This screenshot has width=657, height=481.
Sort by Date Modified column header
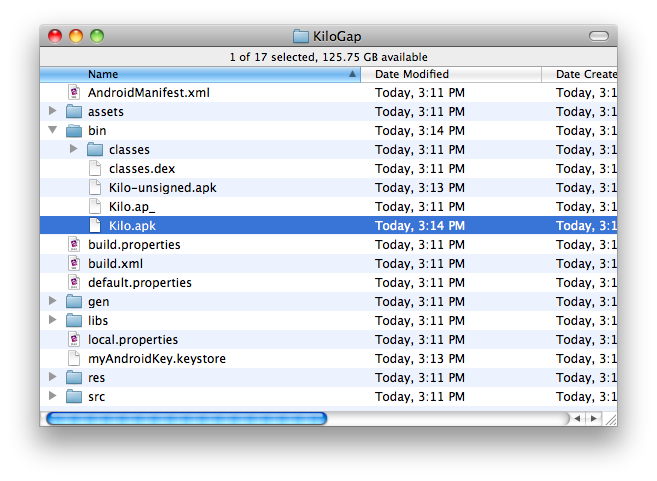(x=450, y=74)
